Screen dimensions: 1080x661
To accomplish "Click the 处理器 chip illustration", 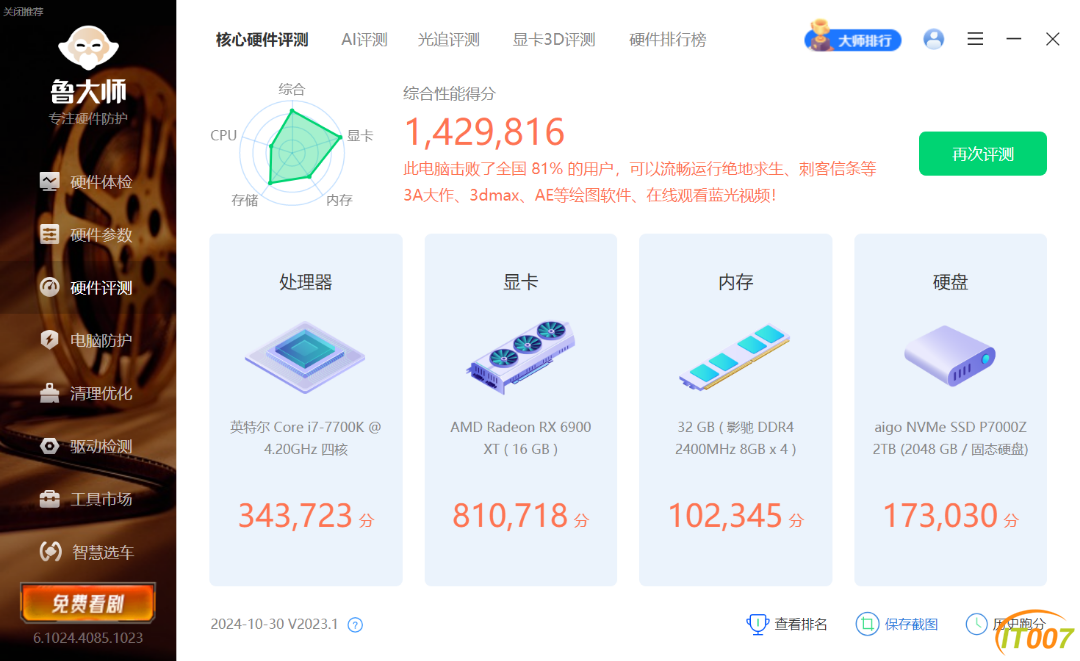I will click(305, 357).
